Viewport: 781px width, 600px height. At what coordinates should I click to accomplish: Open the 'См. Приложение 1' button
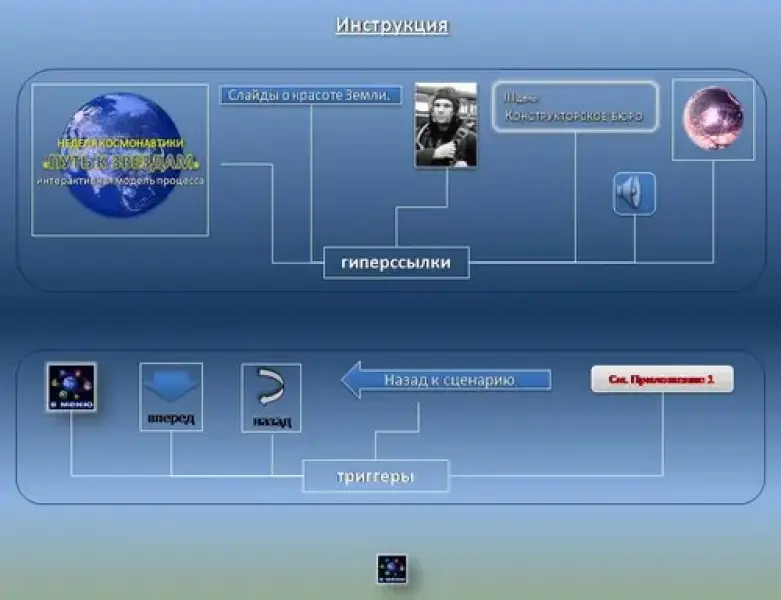pyautogui.click(x=662, y=380)
